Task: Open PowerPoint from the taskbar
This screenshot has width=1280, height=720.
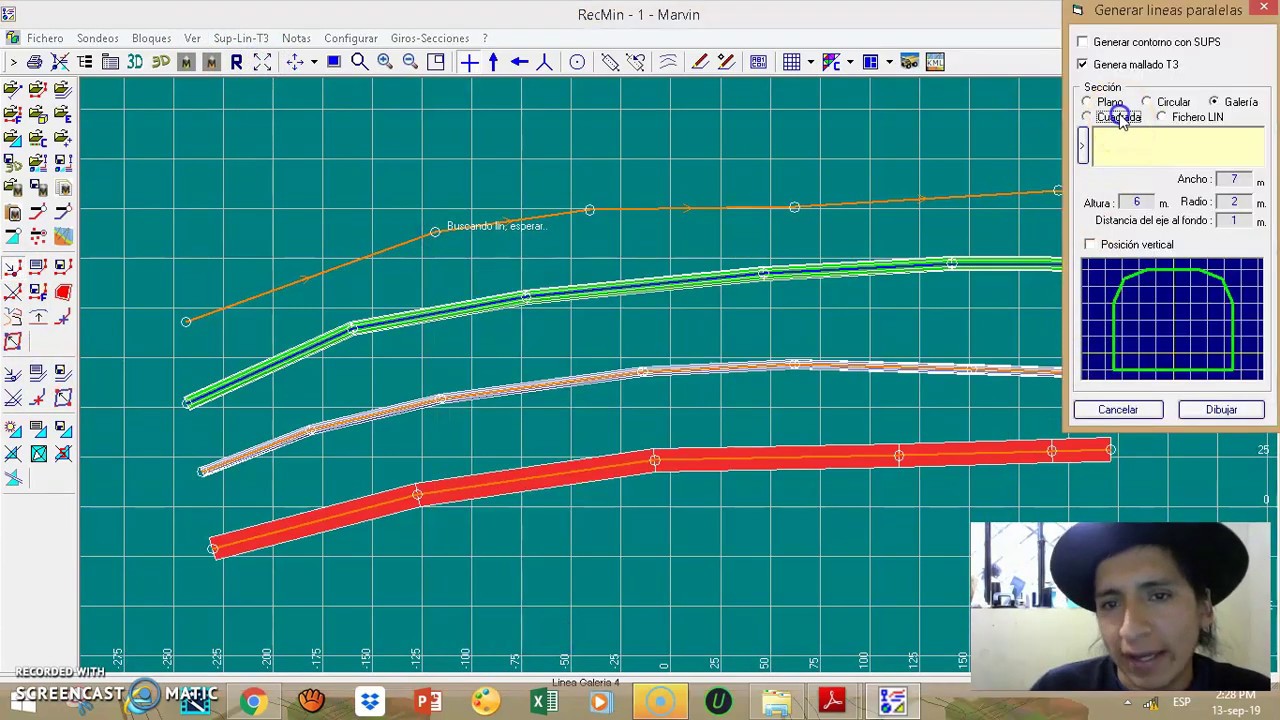Action: tap(428, 701)
